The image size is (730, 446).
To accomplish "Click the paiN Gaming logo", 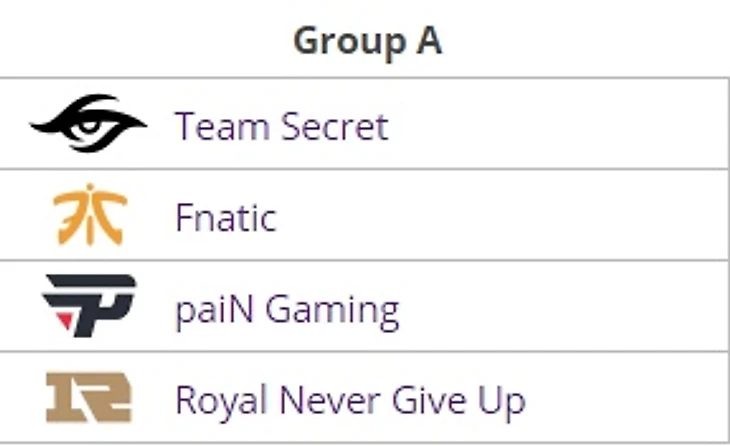I will click(89, 306).
